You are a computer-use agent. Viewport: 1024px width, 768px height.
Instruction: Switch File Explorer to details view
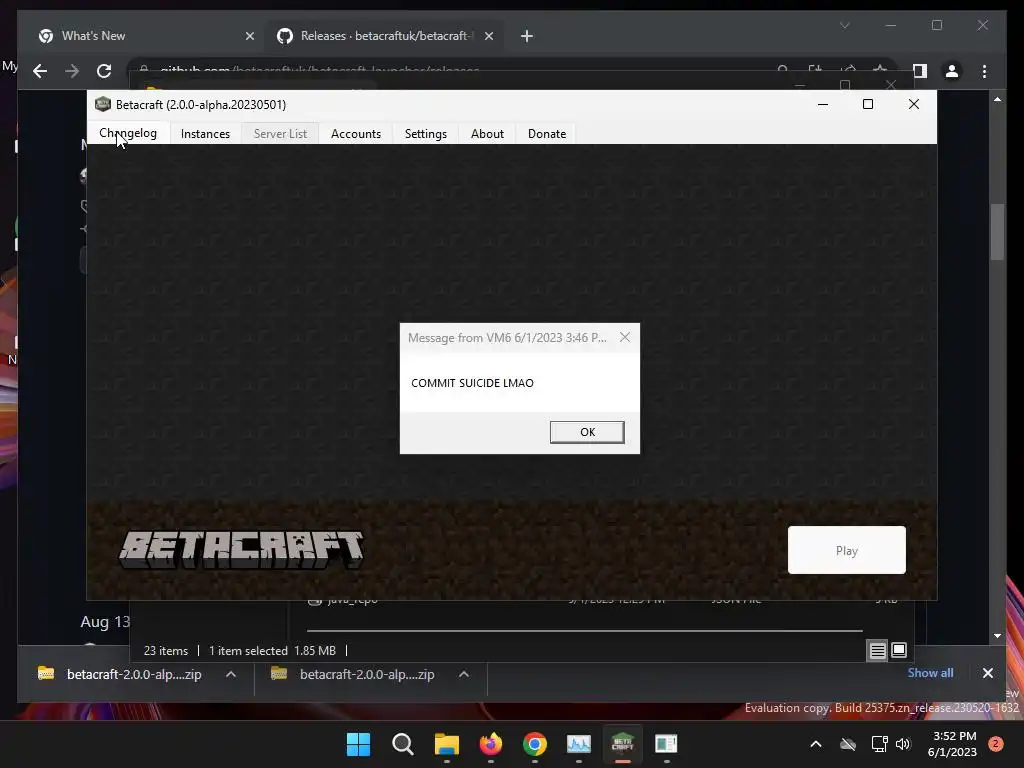point(877,650)
